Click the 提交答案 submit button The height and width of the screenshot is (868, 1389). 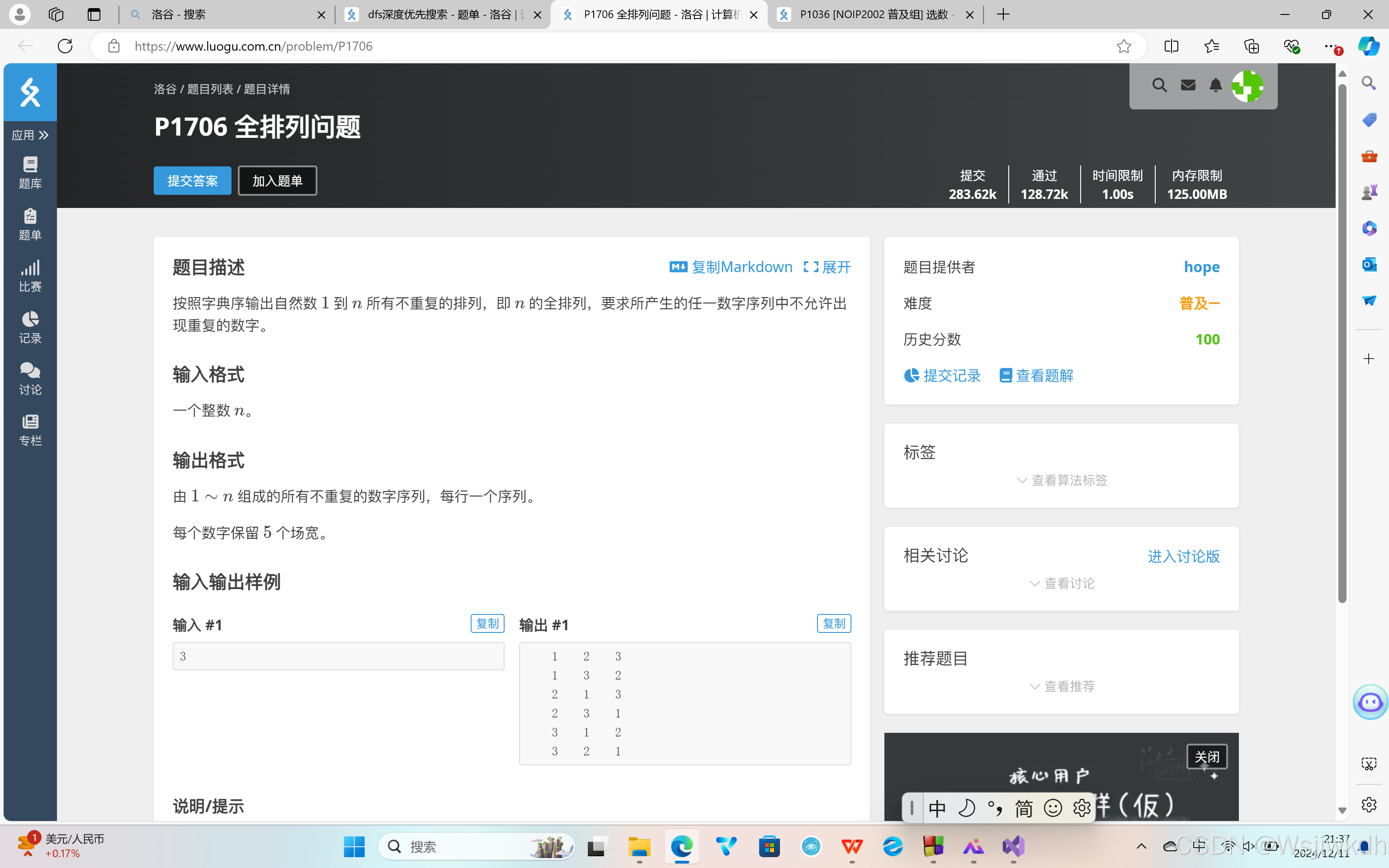(192, 181)
